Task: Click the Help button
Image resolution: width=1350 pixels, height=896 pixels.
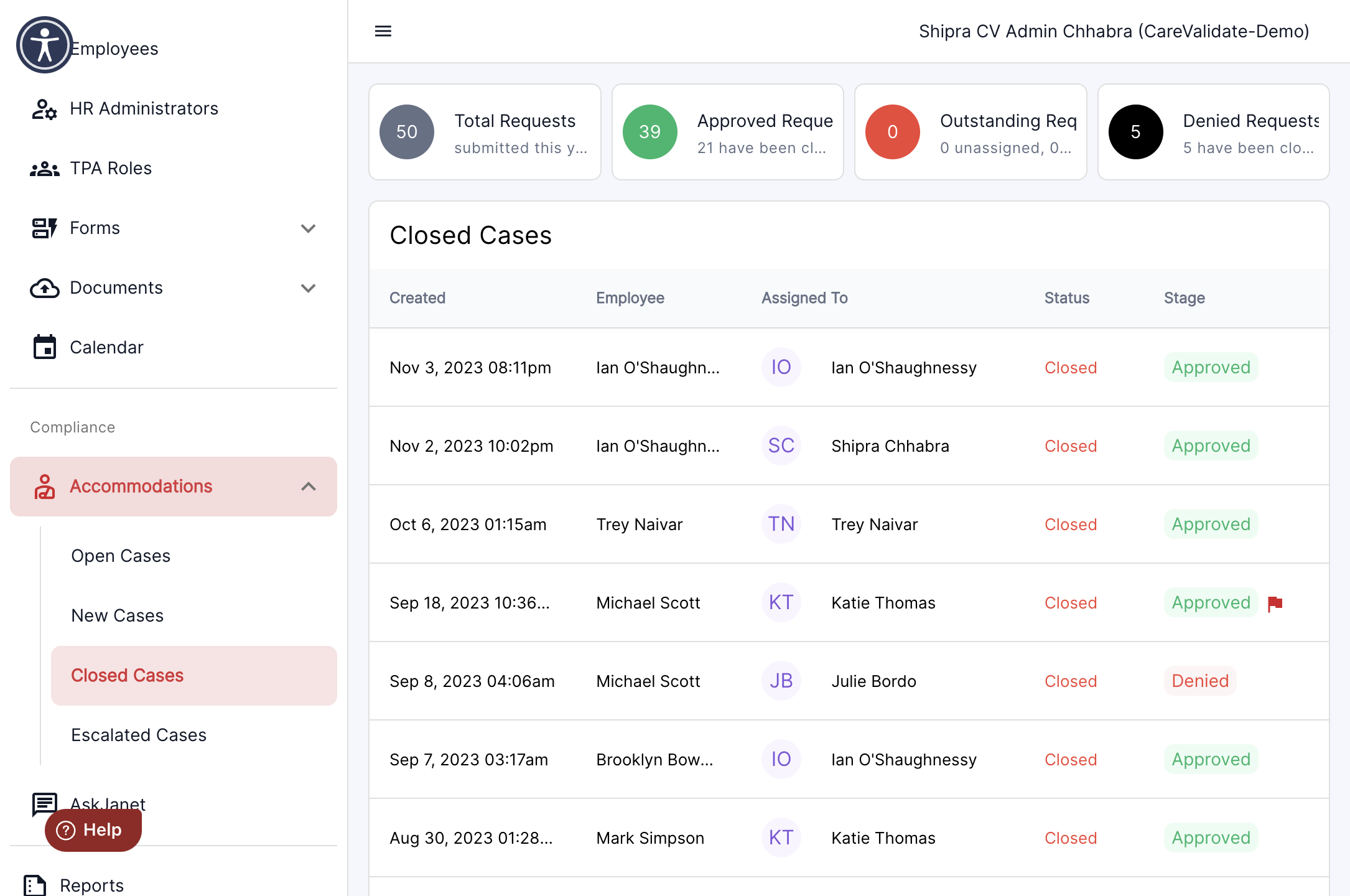Action: pyautogui.click(x=93, y=829)
